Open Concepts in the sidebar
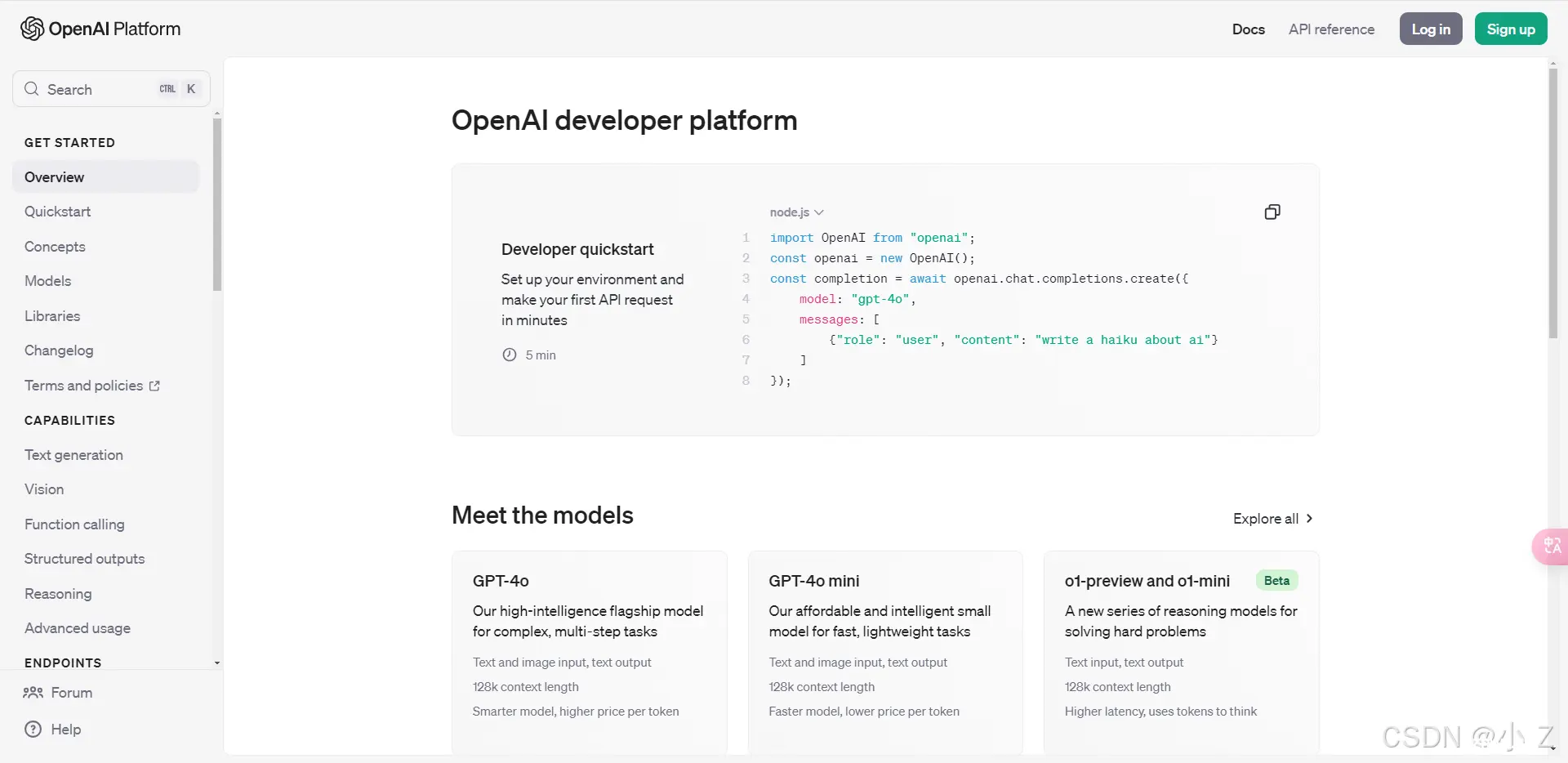1568x763 pixels. [55, 247]
